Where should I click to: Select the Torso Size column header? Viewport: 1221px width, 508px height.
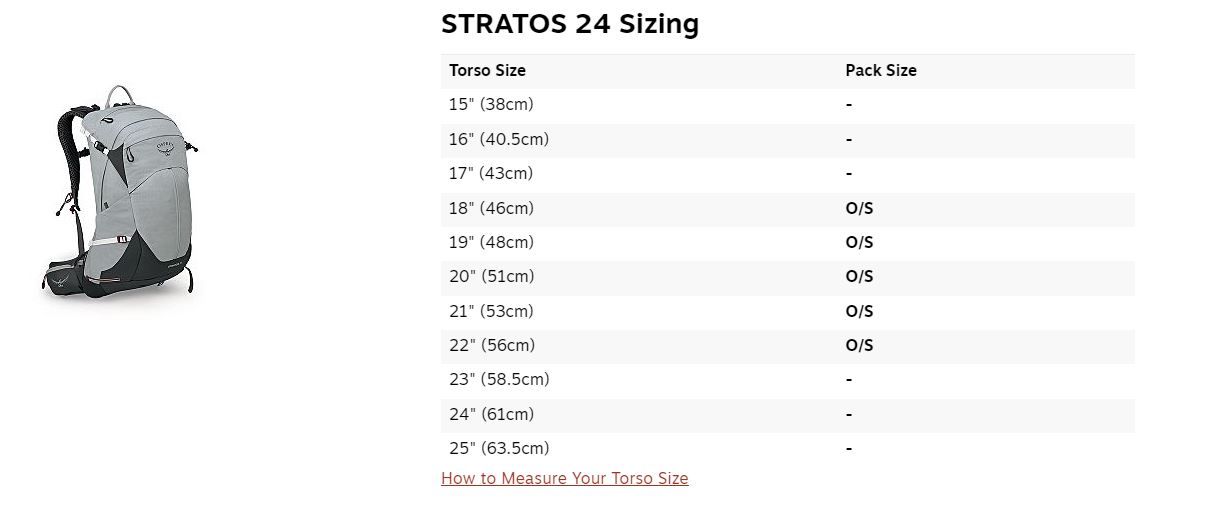(487, 70)
